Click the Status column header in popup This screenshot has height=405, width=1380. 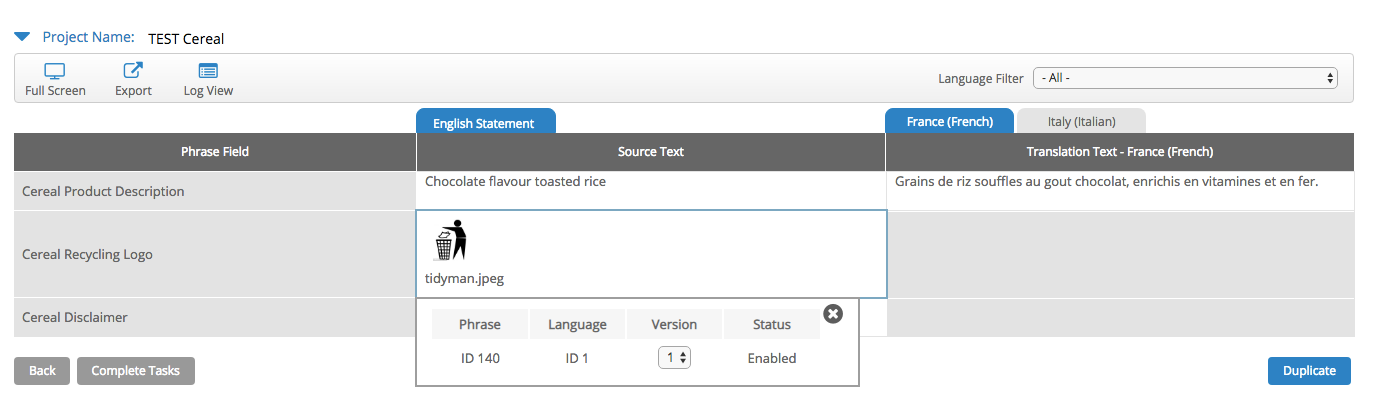point(772,324)
